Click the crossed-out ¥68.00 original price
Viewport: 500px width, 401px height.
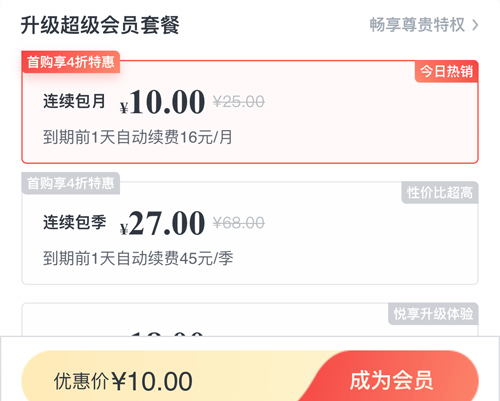(x=239, y=223)
